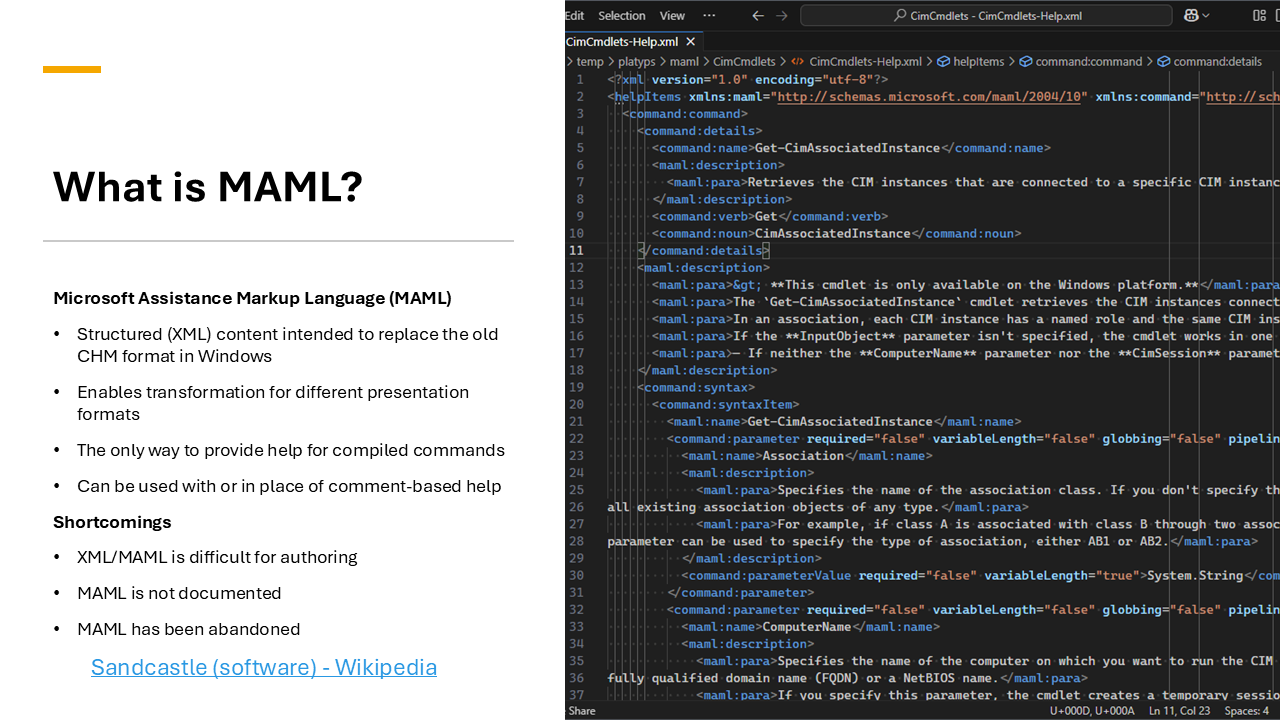
Task: Open the More actions ellipsis menu
Action: [709, 15]
